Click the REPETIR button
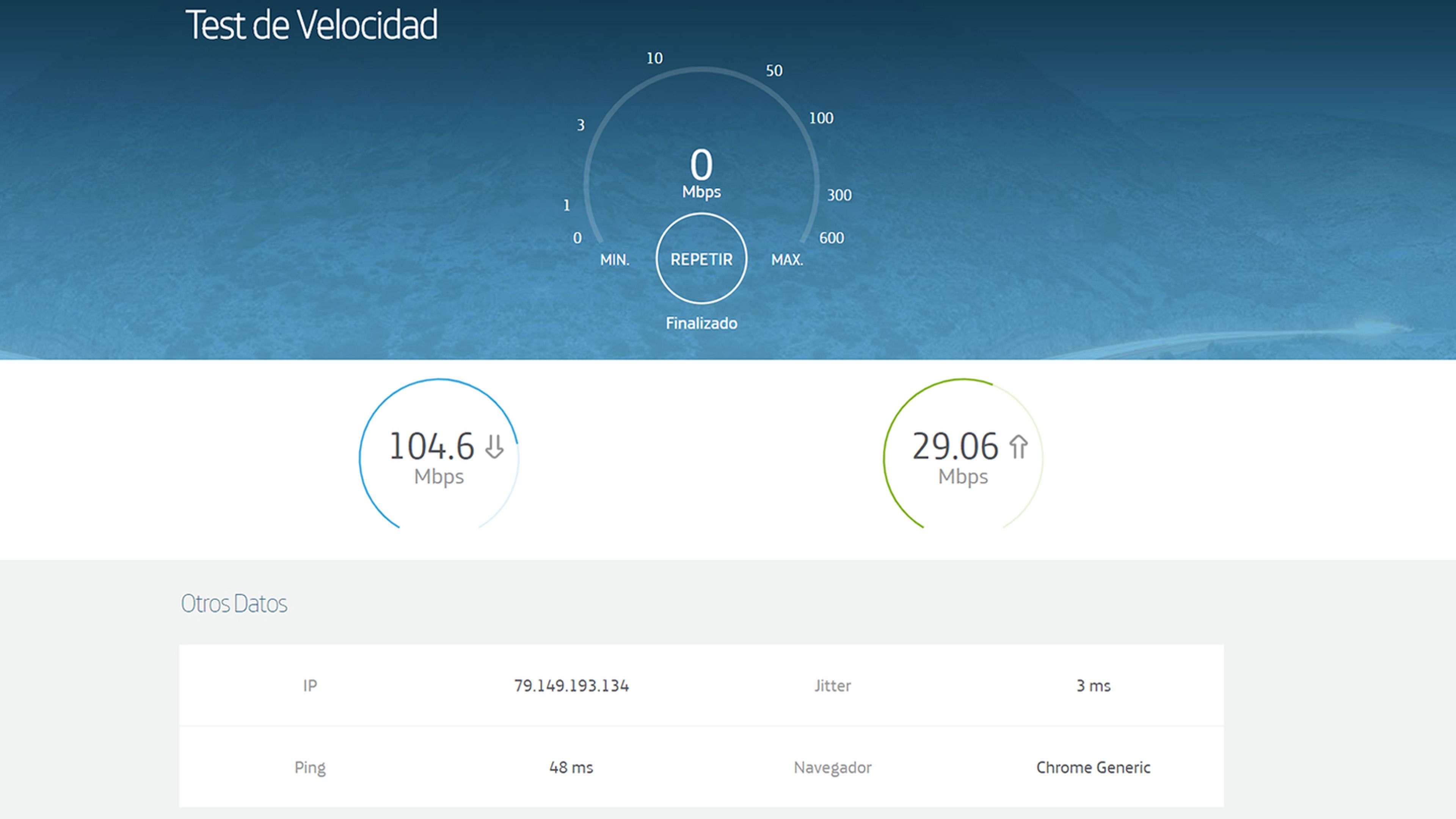Screen dimensions: 1456x819 point(701,259)
